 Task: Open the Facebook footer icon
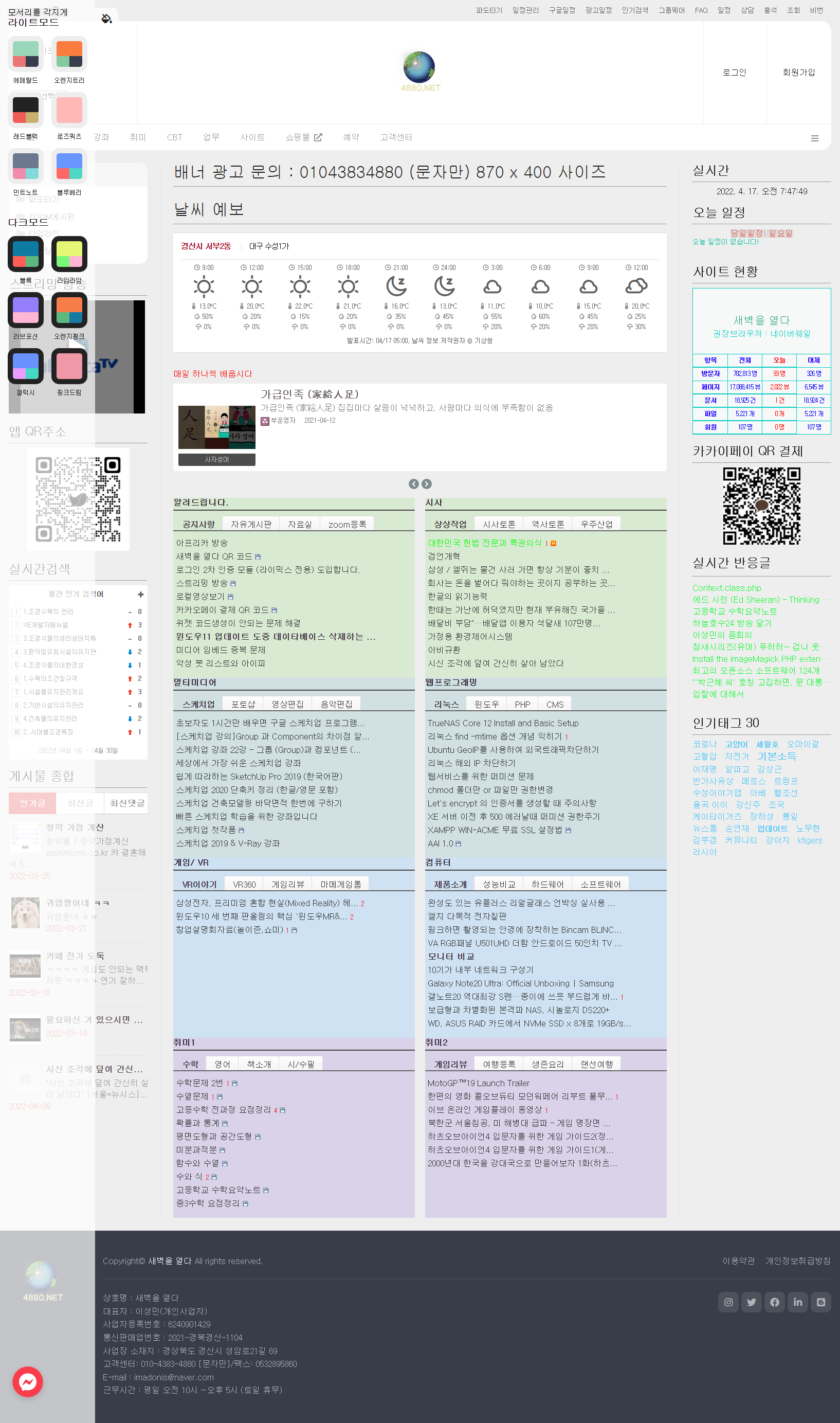coord(775,1302)
